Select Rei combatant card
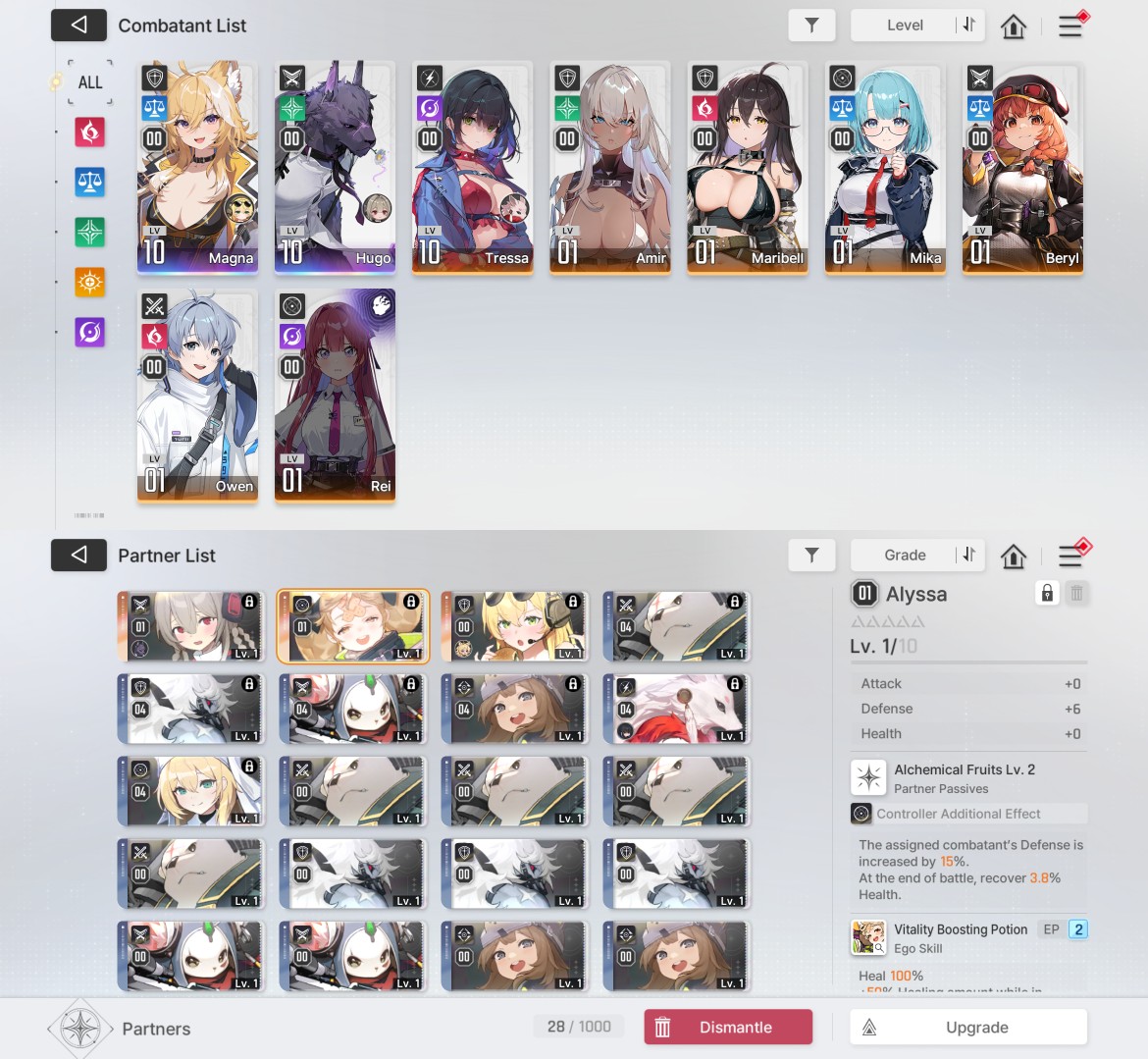 pyautogui.click(x=336, y=397)
